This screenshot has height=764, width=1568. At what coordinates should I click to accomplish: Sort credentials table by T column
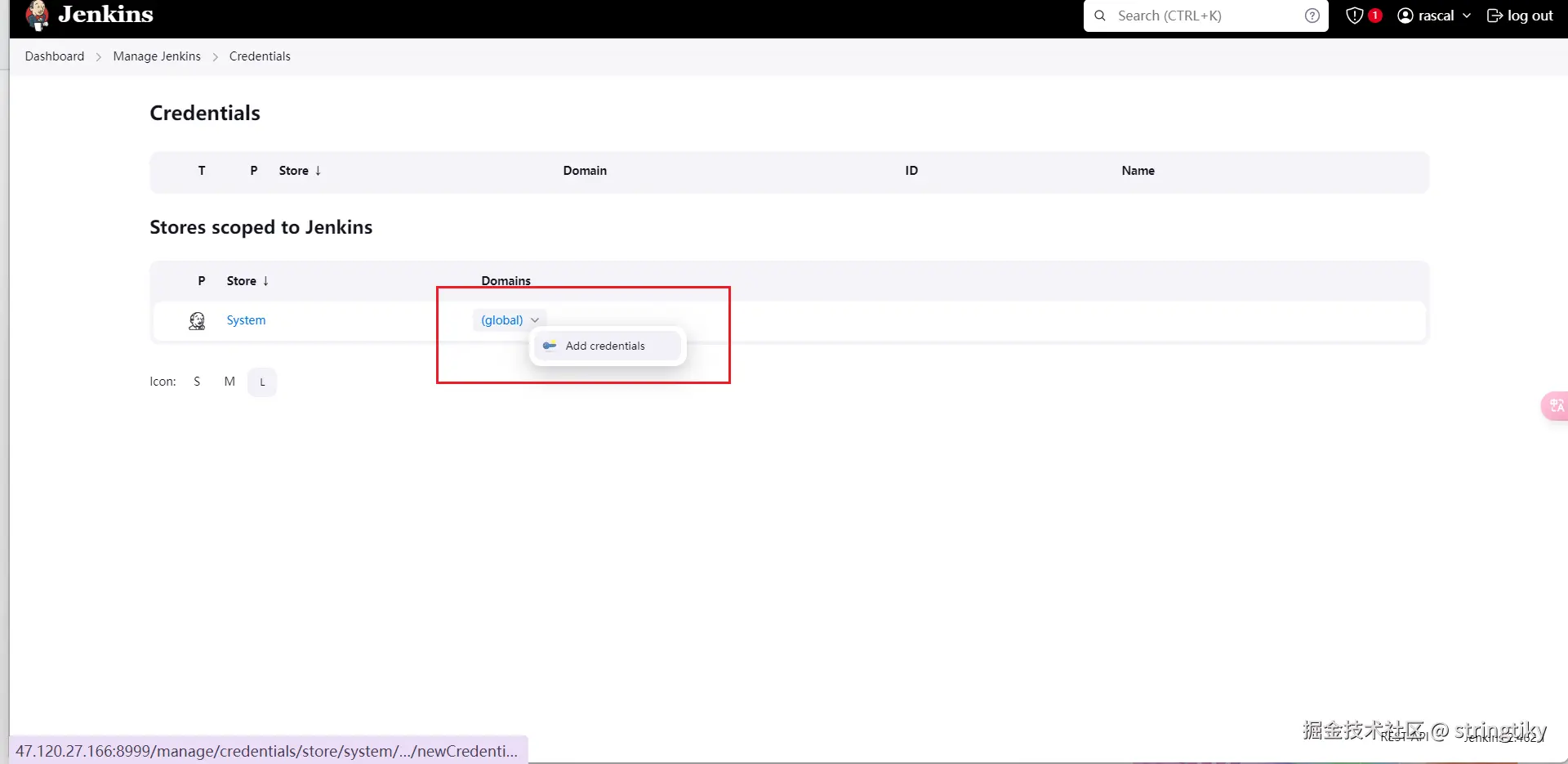coord(202,171)
